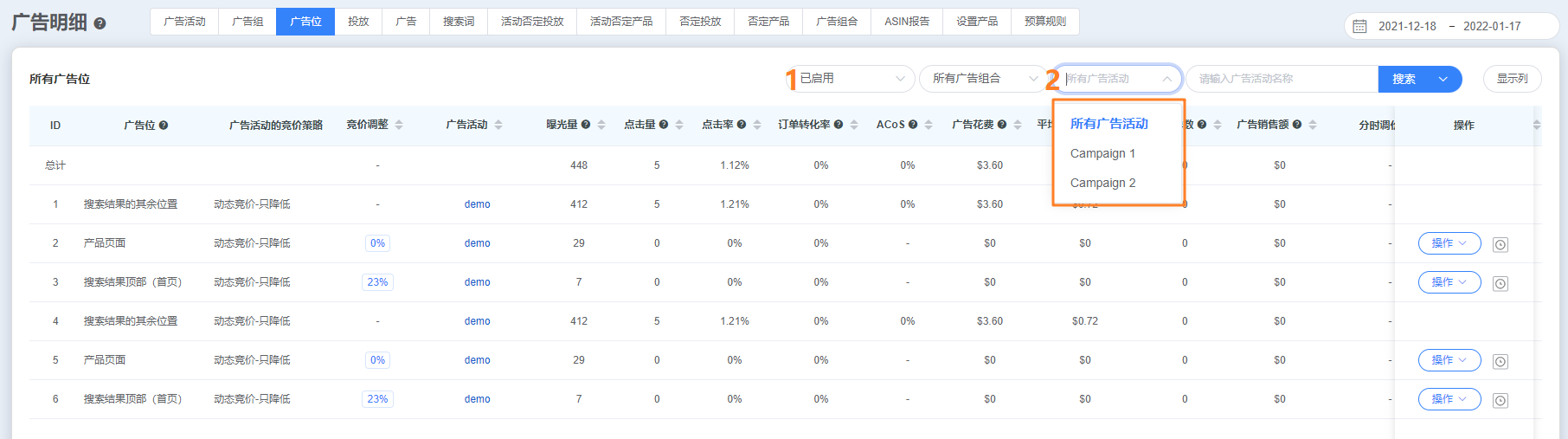Open the 已启用 status dropdown
Viewport: 1568px width, 439px height.
pos(851,79)
